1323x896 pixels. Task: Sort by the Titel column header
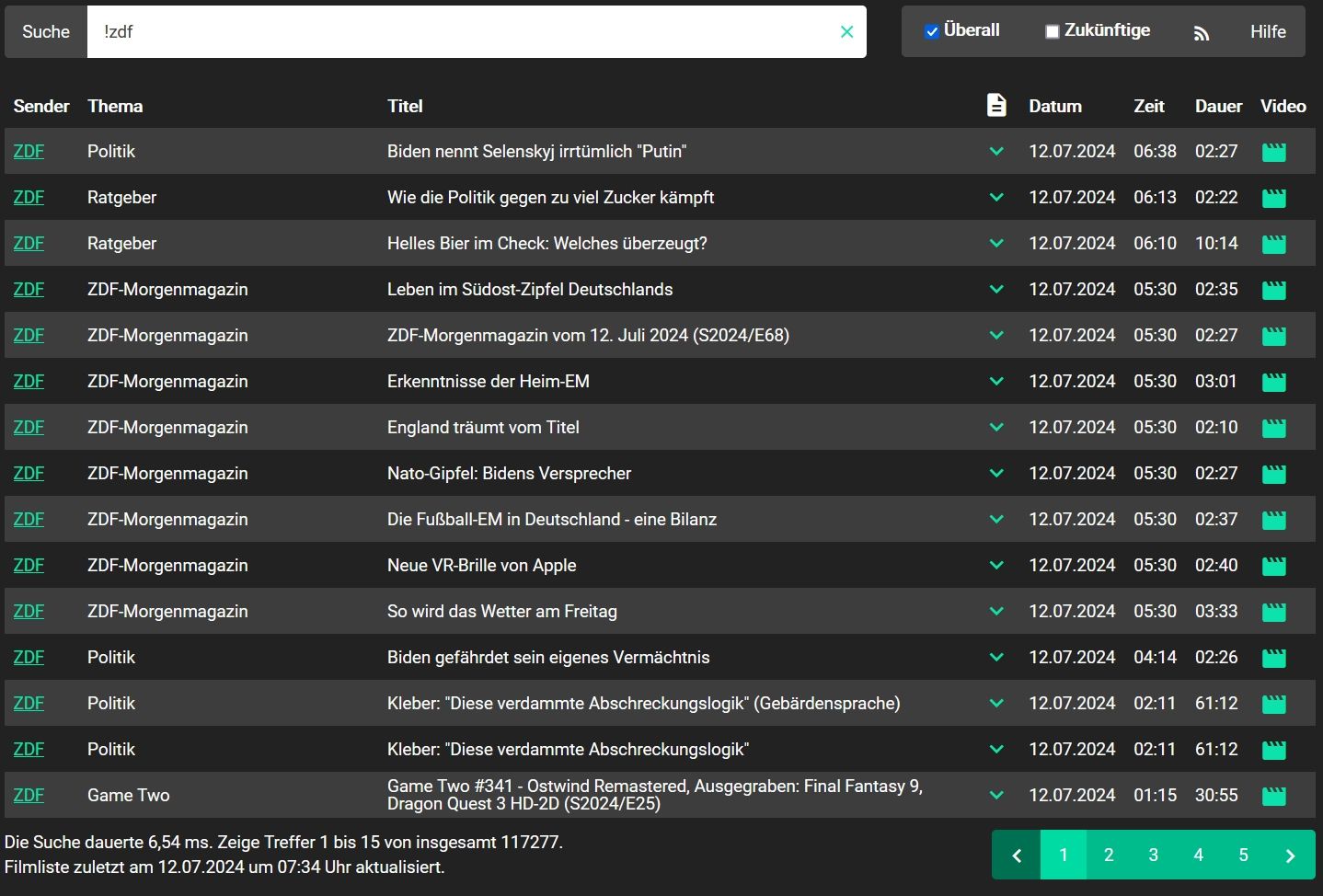click(405, 106)
